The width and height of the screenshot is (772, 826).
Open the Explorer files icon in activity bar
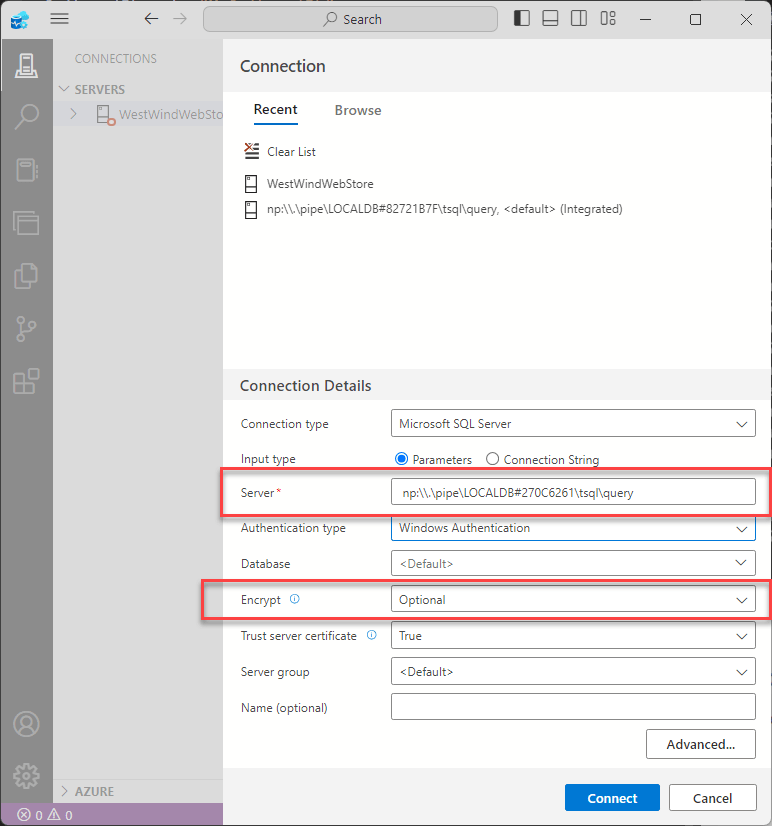click(x=26, y=276)
